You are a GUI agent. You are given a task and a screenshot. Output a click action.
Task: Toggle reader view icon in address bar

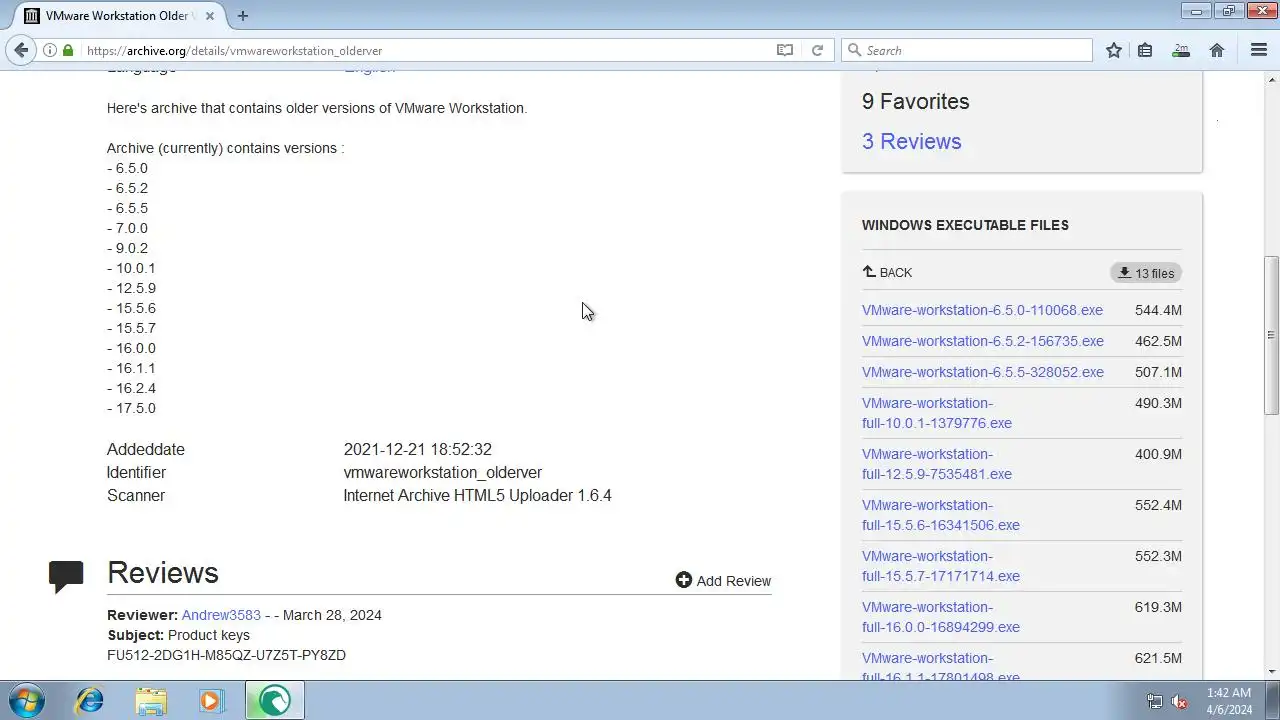coord(785,50)
